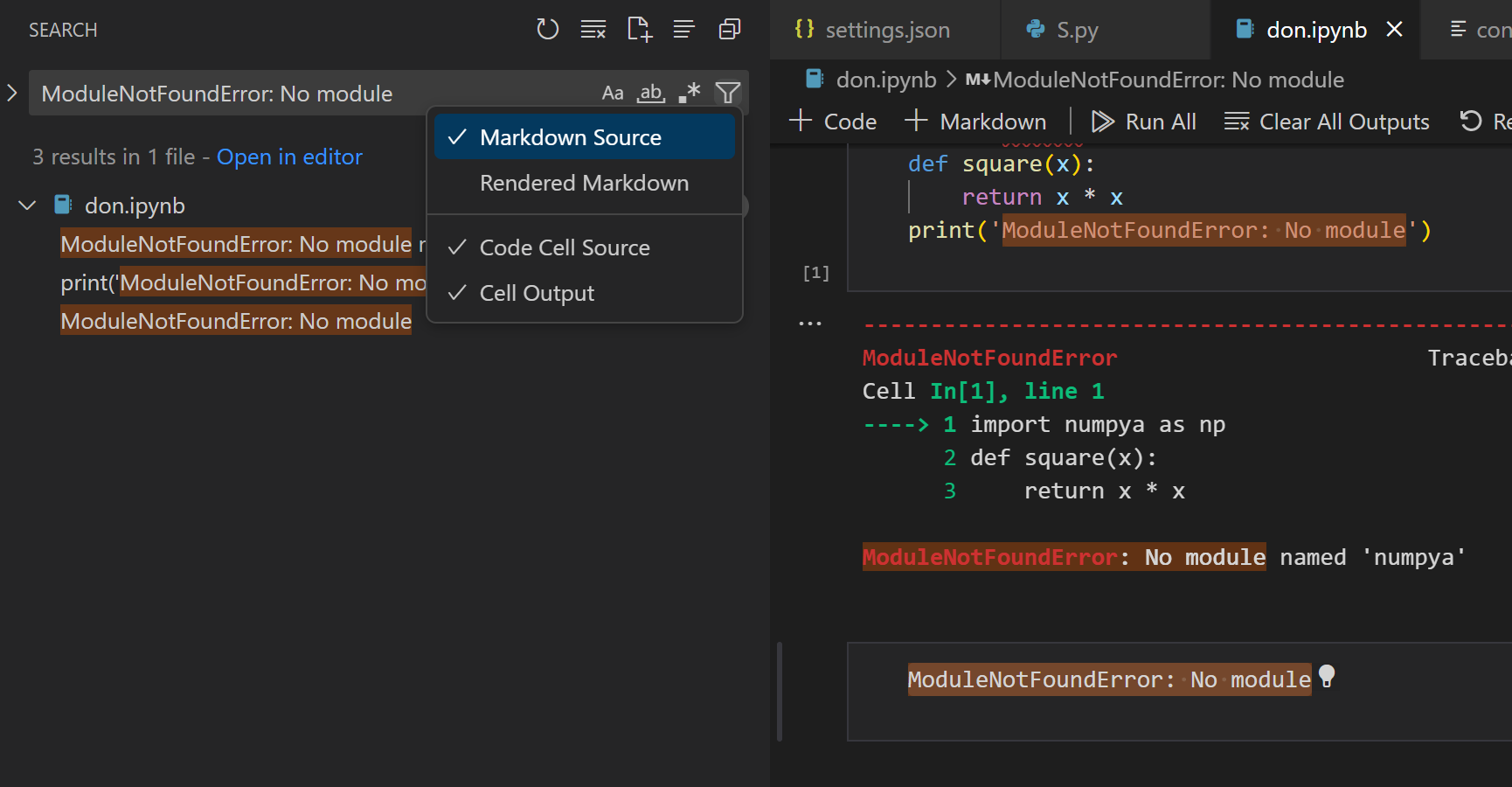Clear all search results
The image size is (1512, 787).
[593, 29]
